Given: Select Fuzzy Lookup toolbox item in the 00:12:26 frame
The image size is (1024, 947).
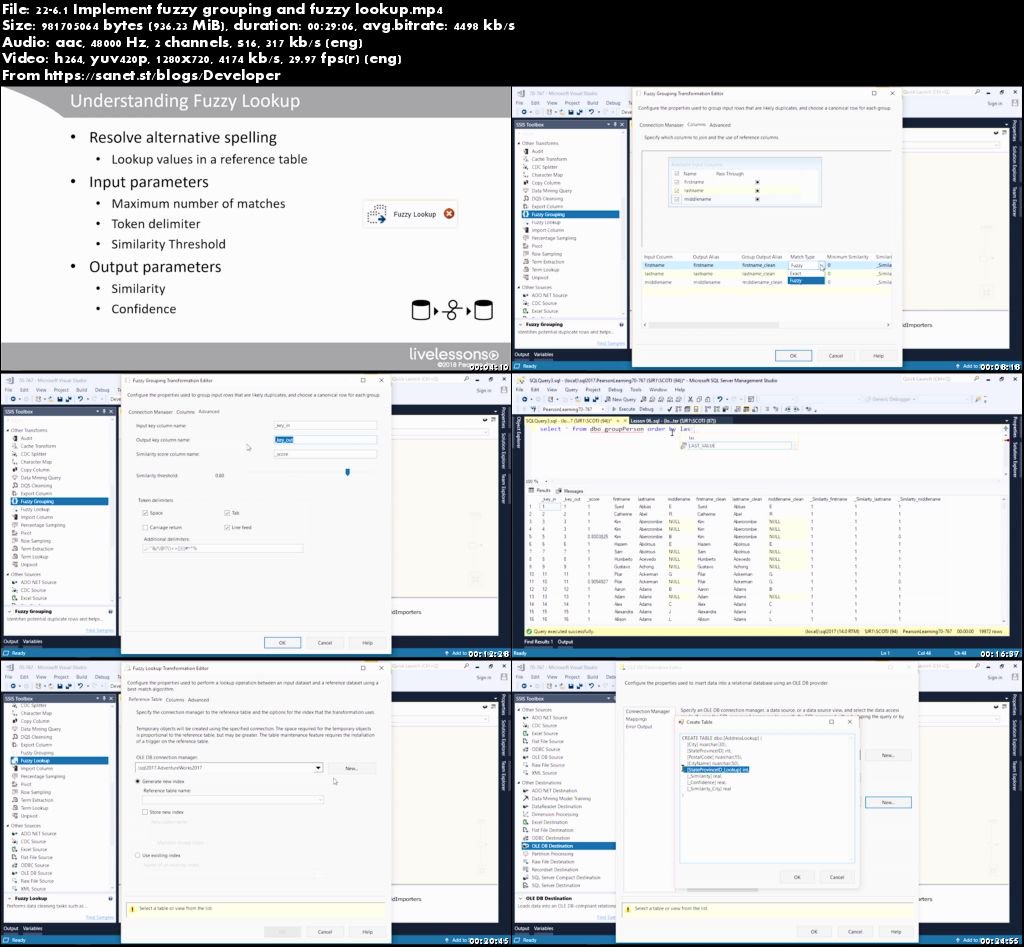Looking at the screenshot, I should [35, 509].
